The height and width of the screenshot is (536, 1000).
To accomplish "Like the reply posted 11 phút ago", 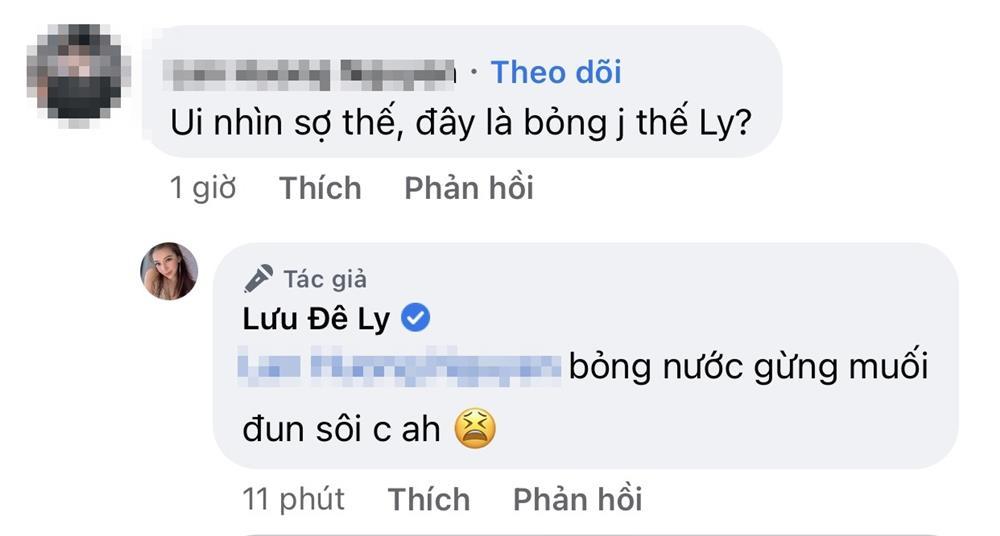I will 428,498.
